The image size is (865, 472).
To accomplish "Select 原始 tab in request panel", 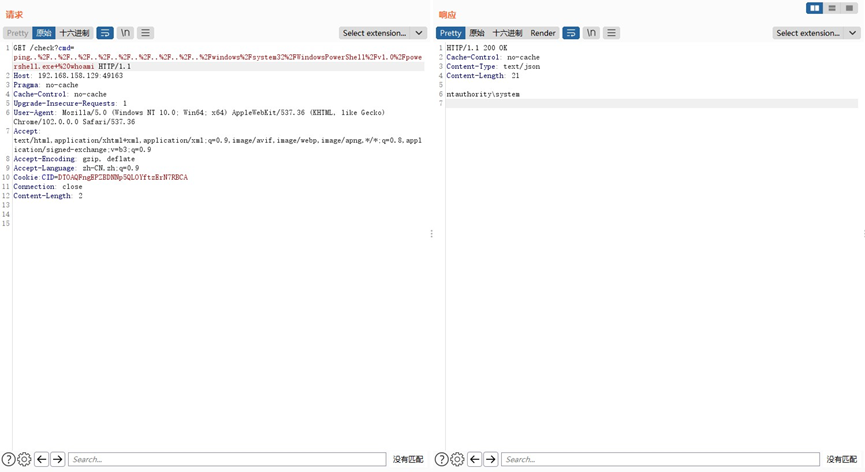I will pyautogui.click(x=44, y=33).
